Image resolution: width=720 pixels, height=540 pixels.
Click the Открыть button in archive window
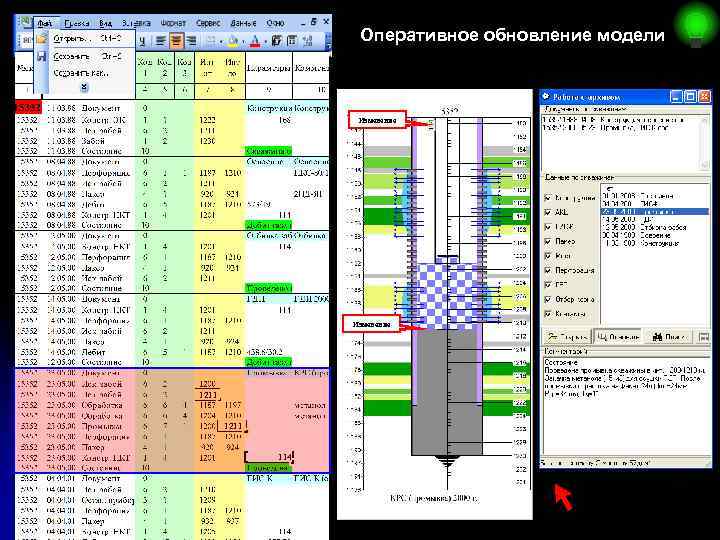pos(568,337)
